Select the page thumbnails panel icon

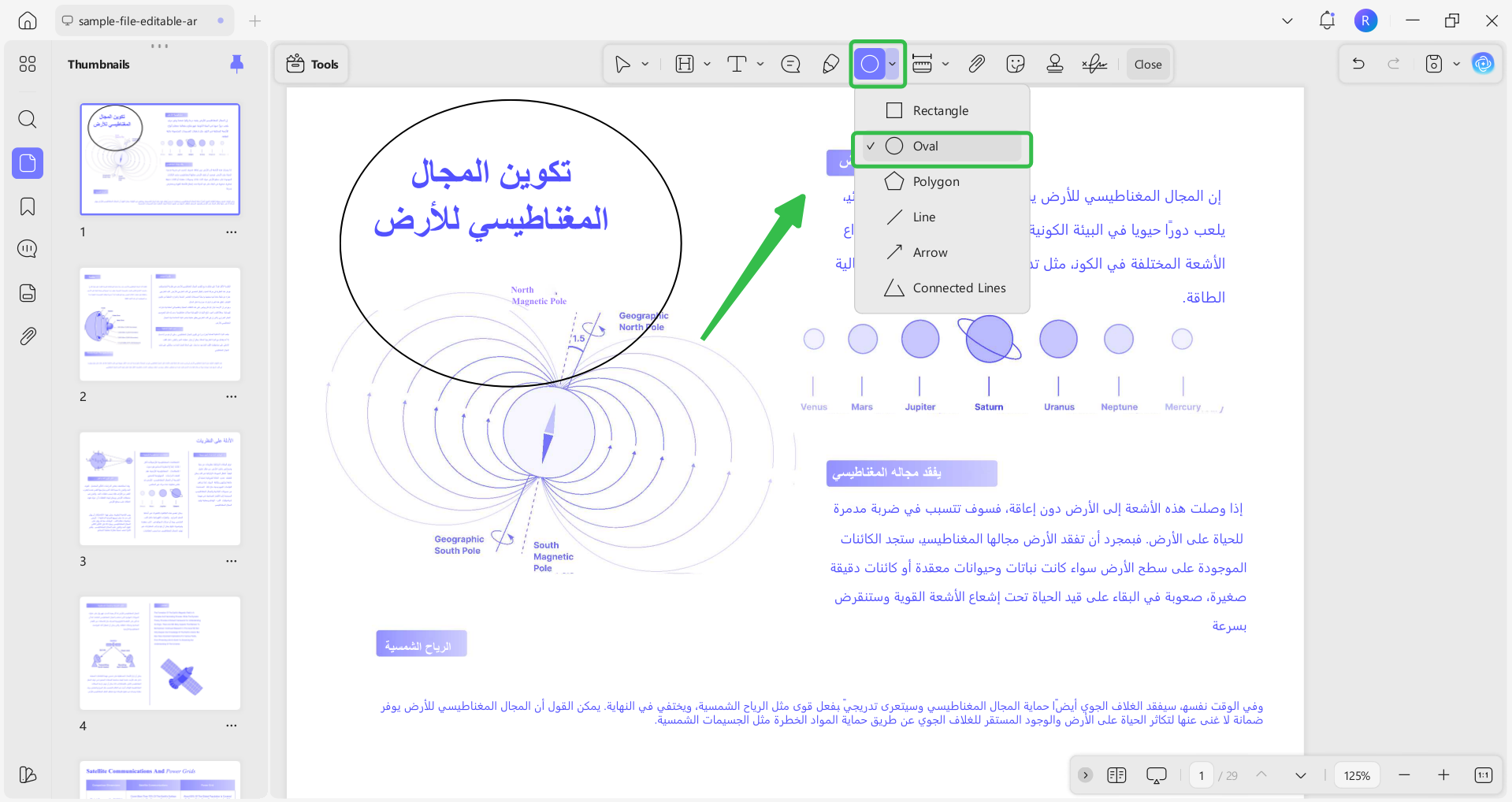[28, 163]
